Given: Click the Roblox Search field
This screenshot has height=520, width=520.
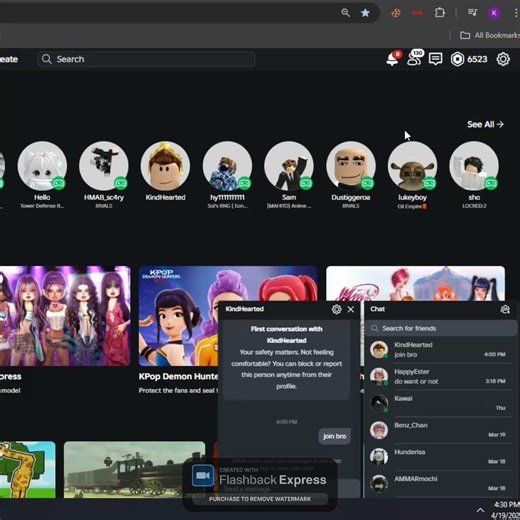Looking at the screenshot, I should tap(146, 59).
